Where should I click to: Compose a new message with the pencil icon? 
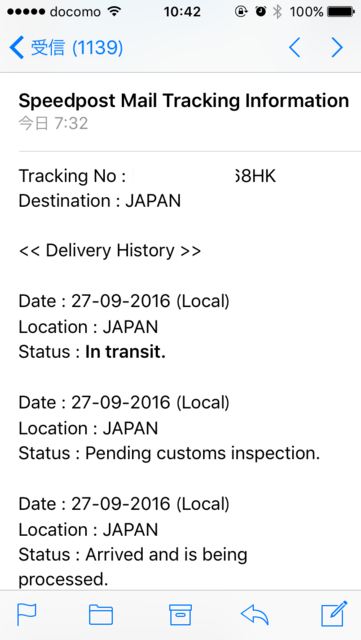(x=334, y=613)
